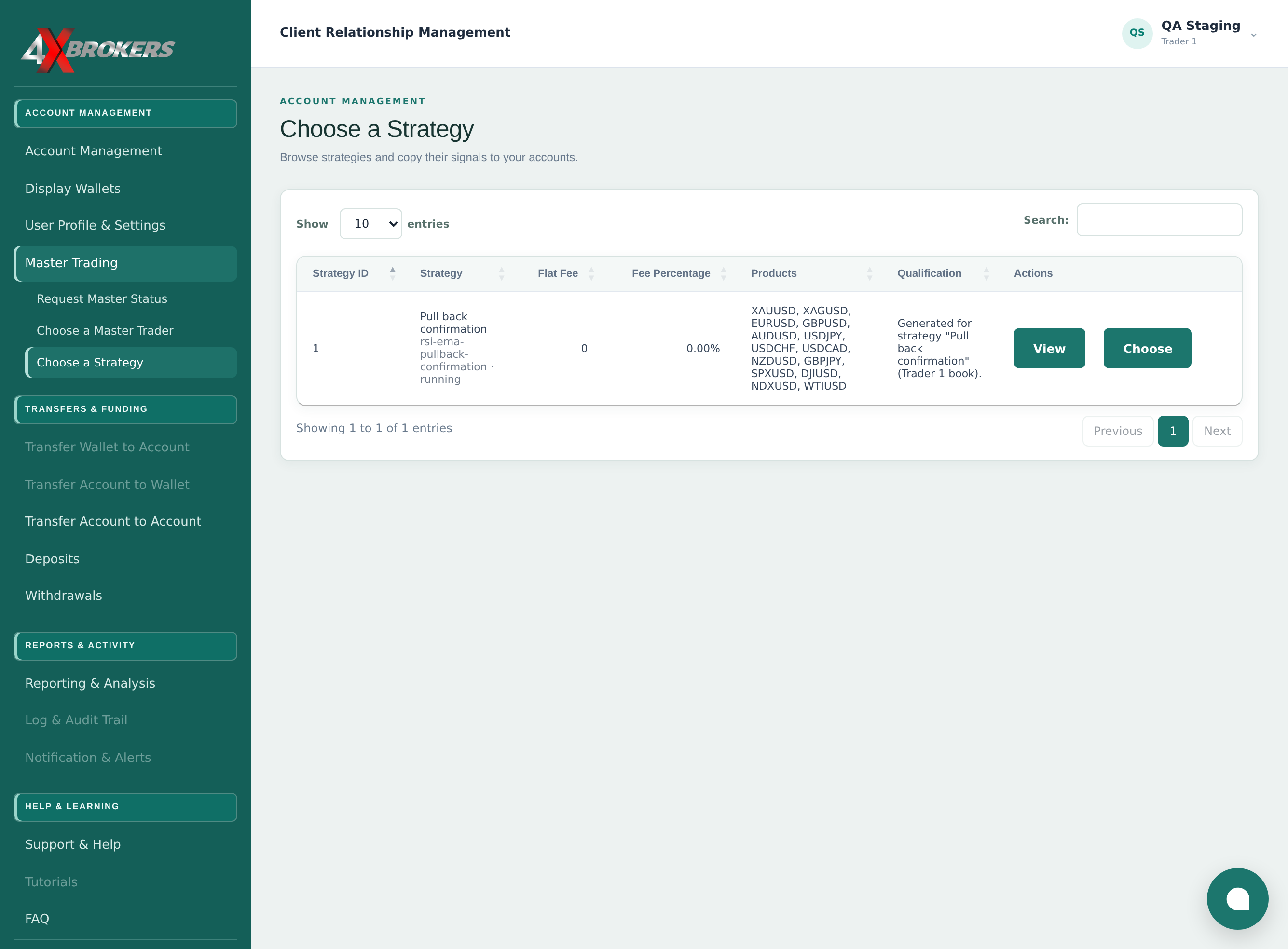Select Choose a Strategy sidebar item
The width and height of the screenshot is (1288, 949).
131,363
